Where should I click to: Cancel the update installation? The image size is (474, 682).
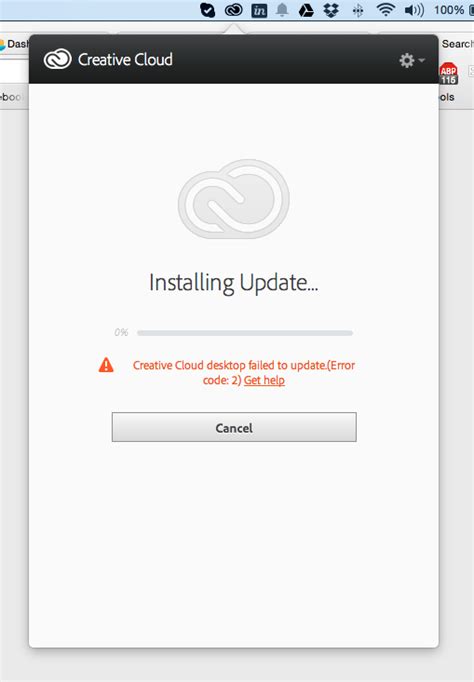234,427
